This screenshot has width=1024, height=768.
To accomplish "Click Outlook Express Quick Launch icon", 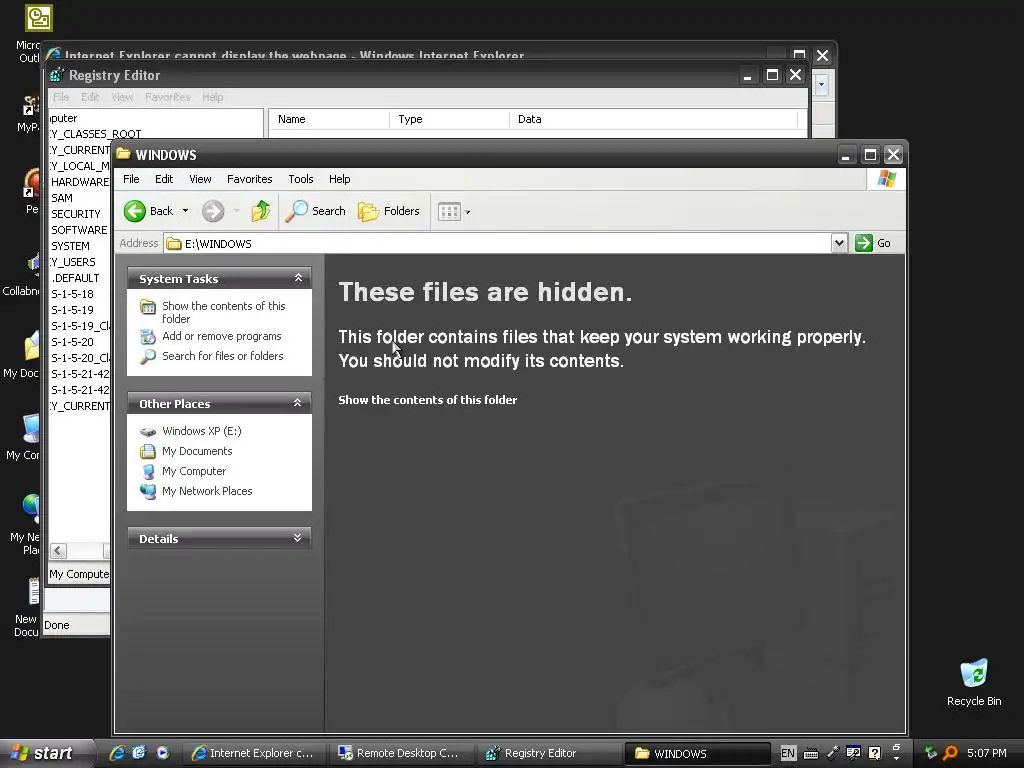I will pyautogui.click(x=139, y=753).
